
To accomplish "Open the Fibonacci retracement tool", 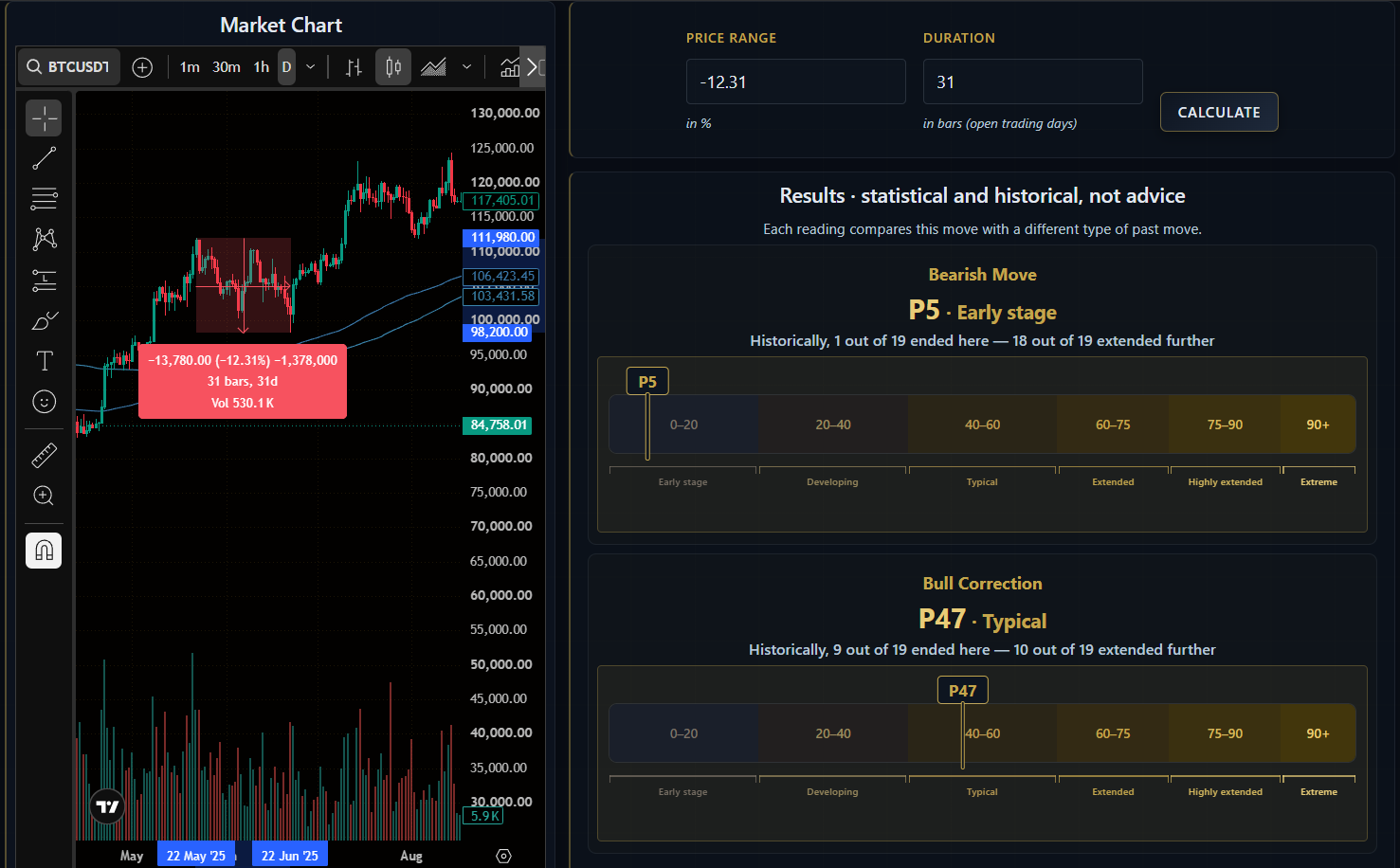I will (44, 198).
